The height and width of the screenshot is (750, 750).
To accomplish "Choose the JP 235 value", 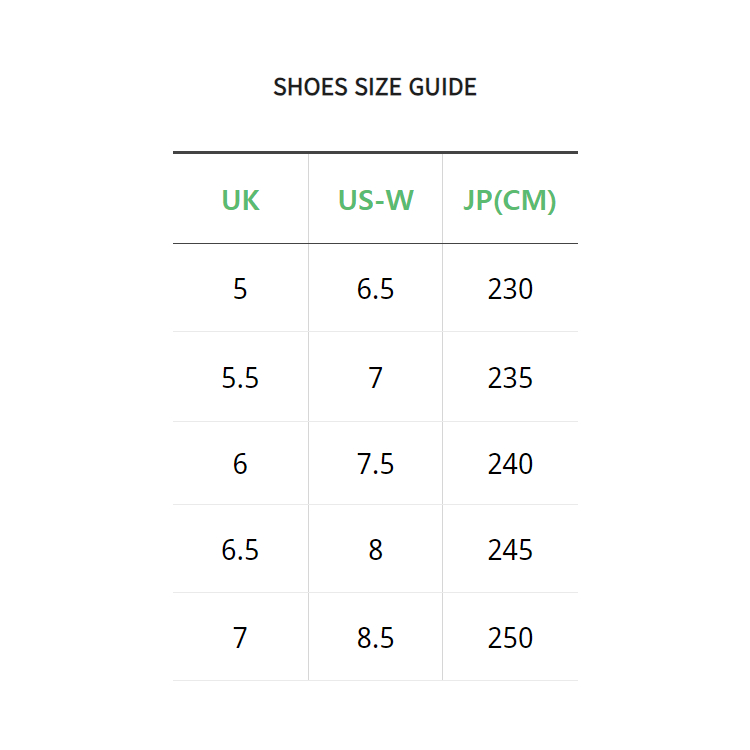I will pos(510,378).
